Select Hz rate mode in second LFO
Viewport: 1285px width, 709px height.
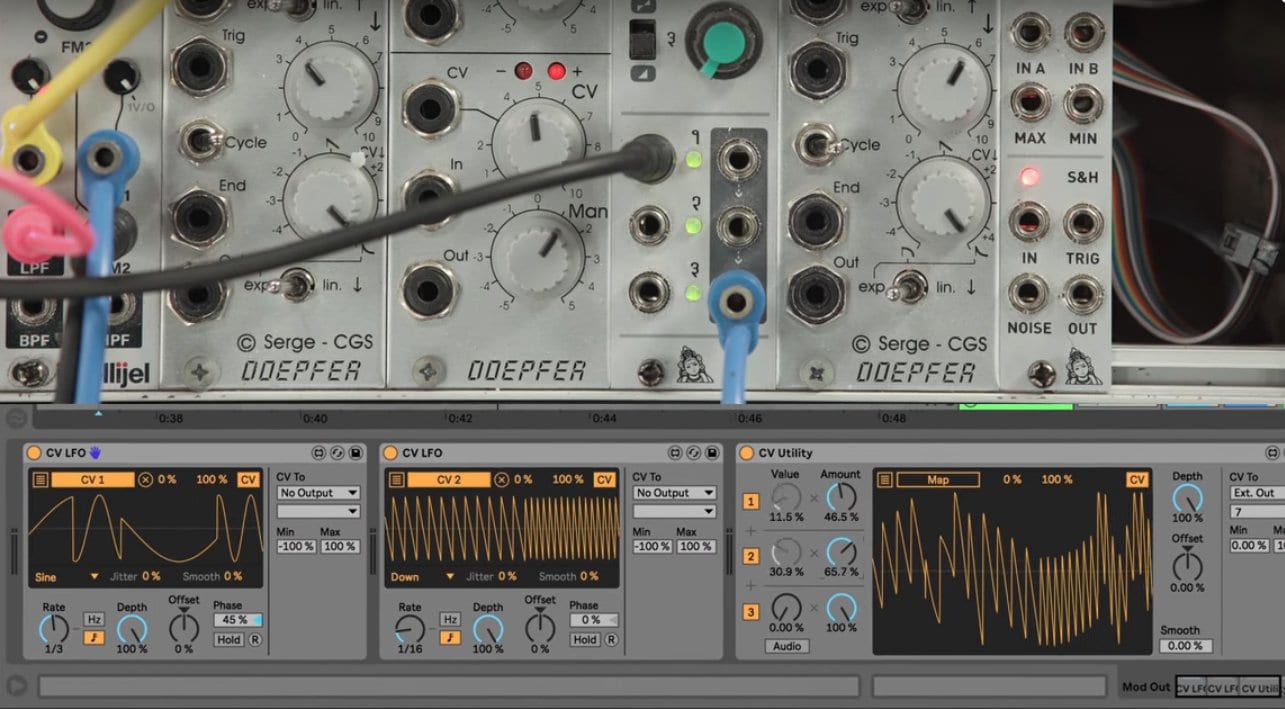[450, 620]
